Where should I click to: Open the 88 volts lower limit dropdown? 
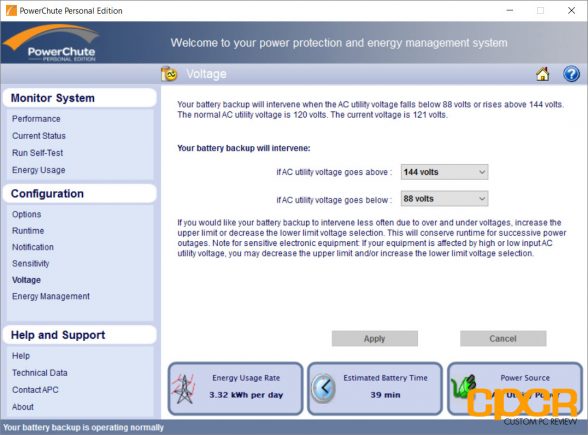click(x=444, y=199)
